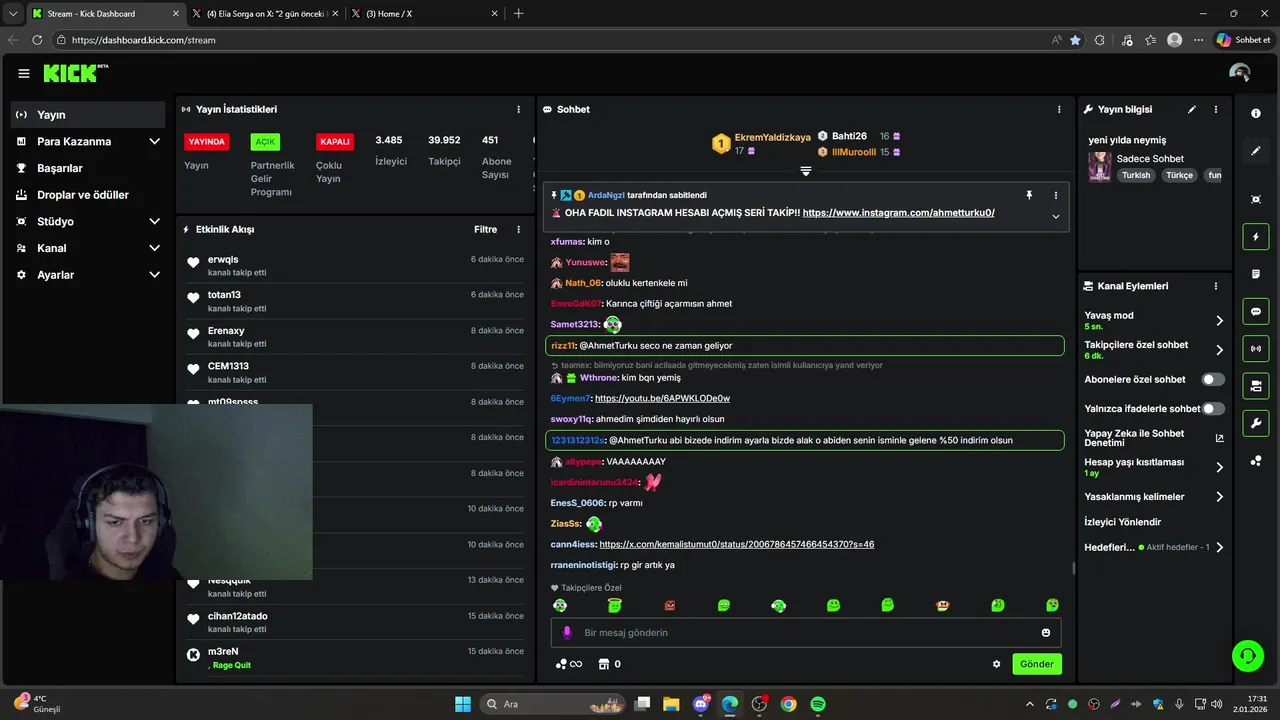
Task: Open Takipçilere özel sohbet settings arrow
Action: click(1219, 350)
